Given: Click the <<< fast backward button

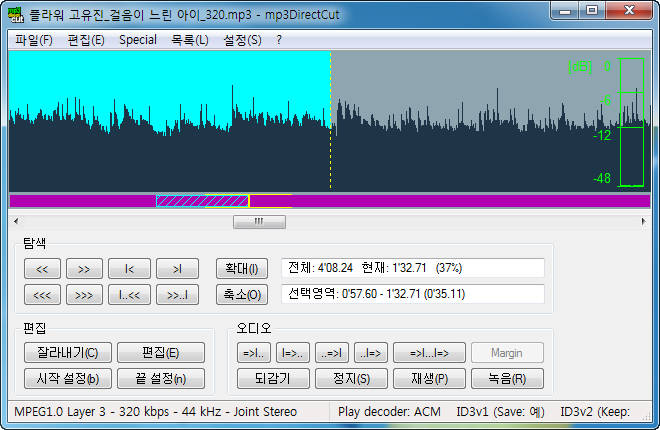Looking at the screenshot, I should pyautogui.click(x=43, y=295).
